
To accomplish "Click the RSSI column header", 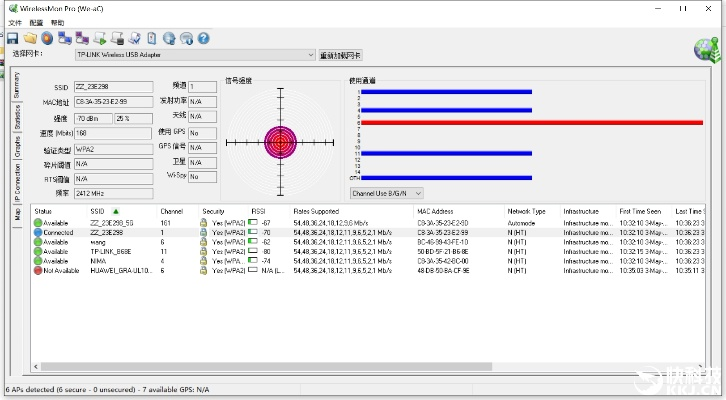I will pyautogui.click(x=258, y=212).
